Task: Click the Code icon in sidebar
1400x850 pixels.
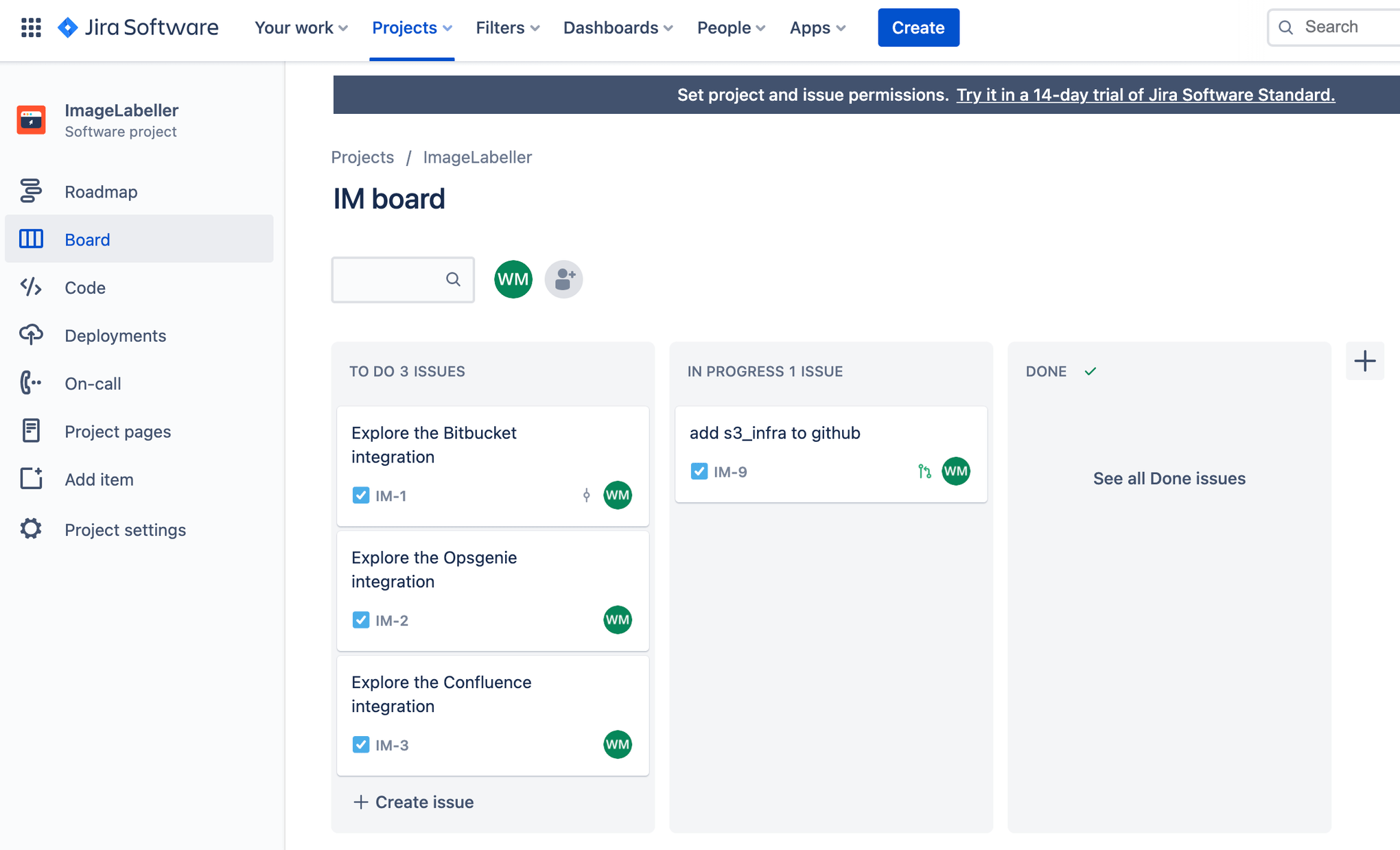Action: point(31,288)
